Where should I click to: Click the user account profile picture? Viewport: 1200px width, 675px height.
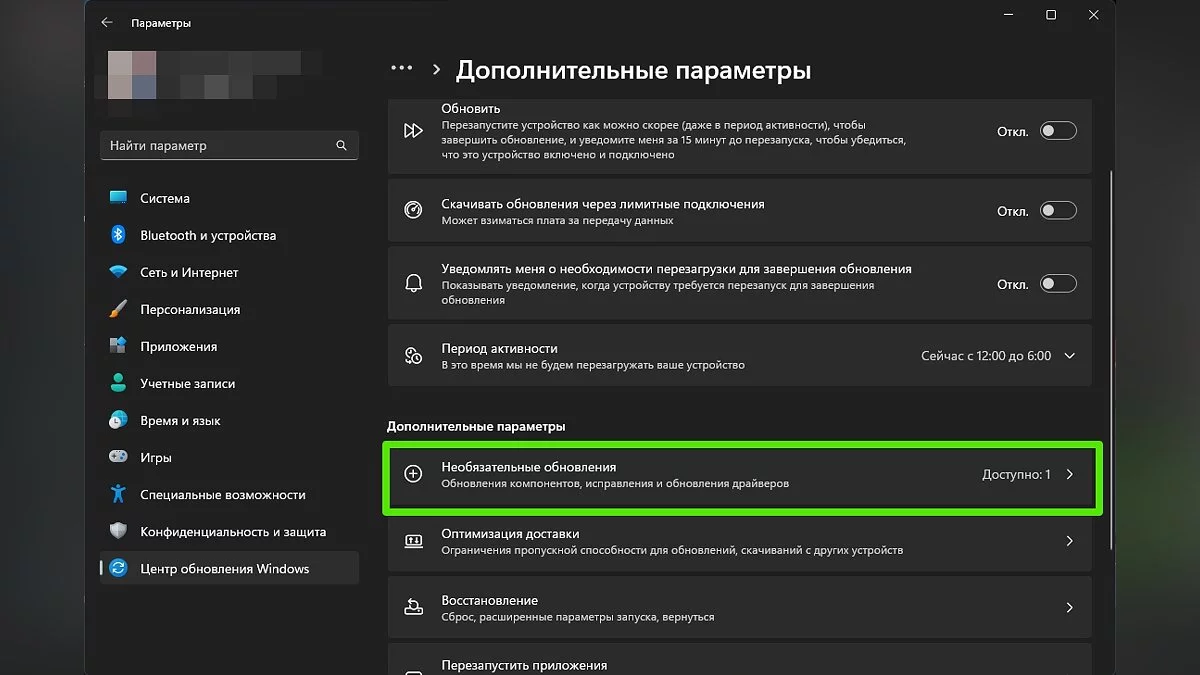131,75
